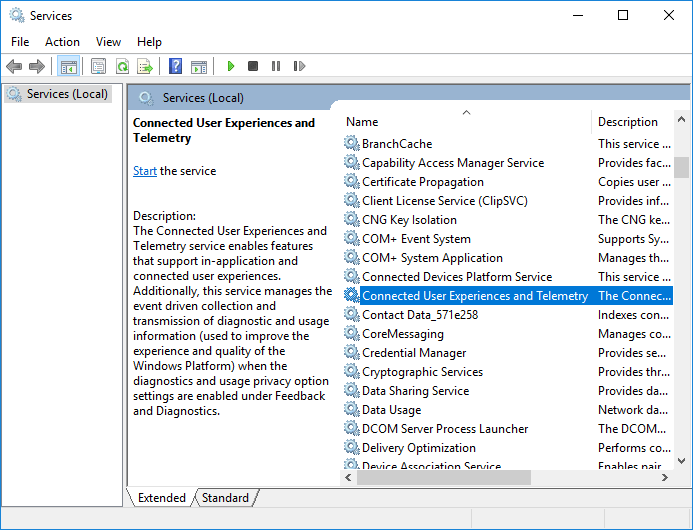Toggle Show/Hide Console Tree button

click(x=68, y=66)
